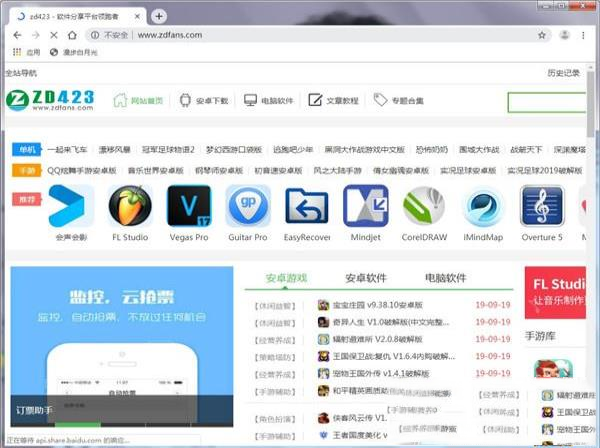Screen dimensions: 600x448
Task: Switch to the 电脑软件 list tab
Action: (445, 278)
